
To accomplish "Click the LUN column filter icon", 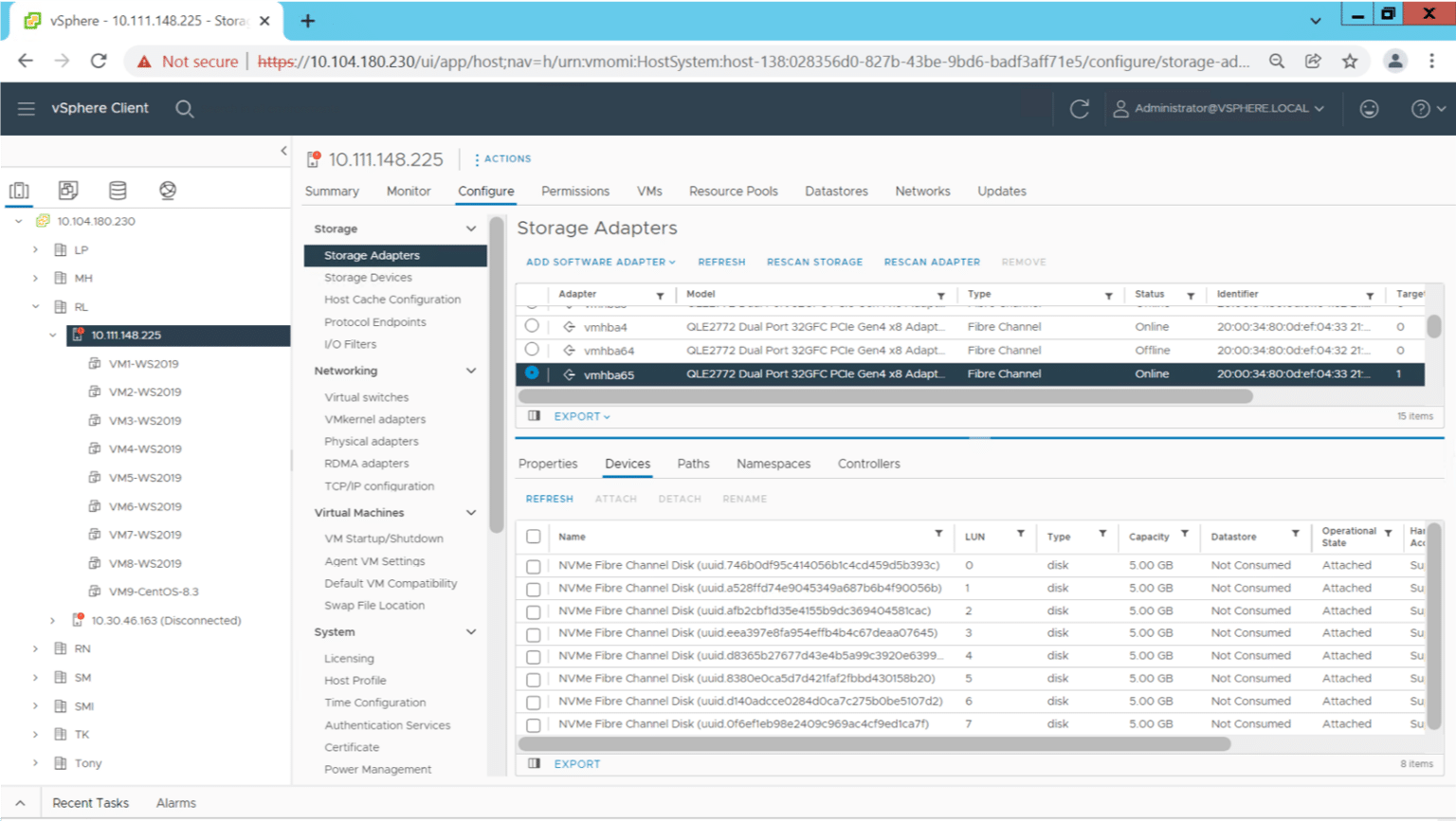I will (x=1021, y=535).
